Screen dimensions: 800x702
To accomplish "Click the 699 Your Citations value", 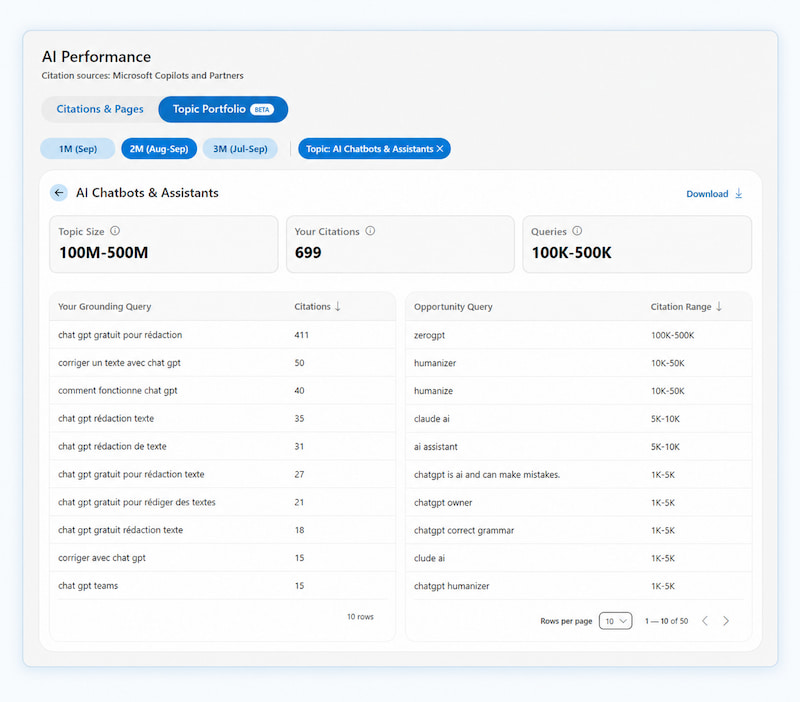I will [x=308, y=253].
